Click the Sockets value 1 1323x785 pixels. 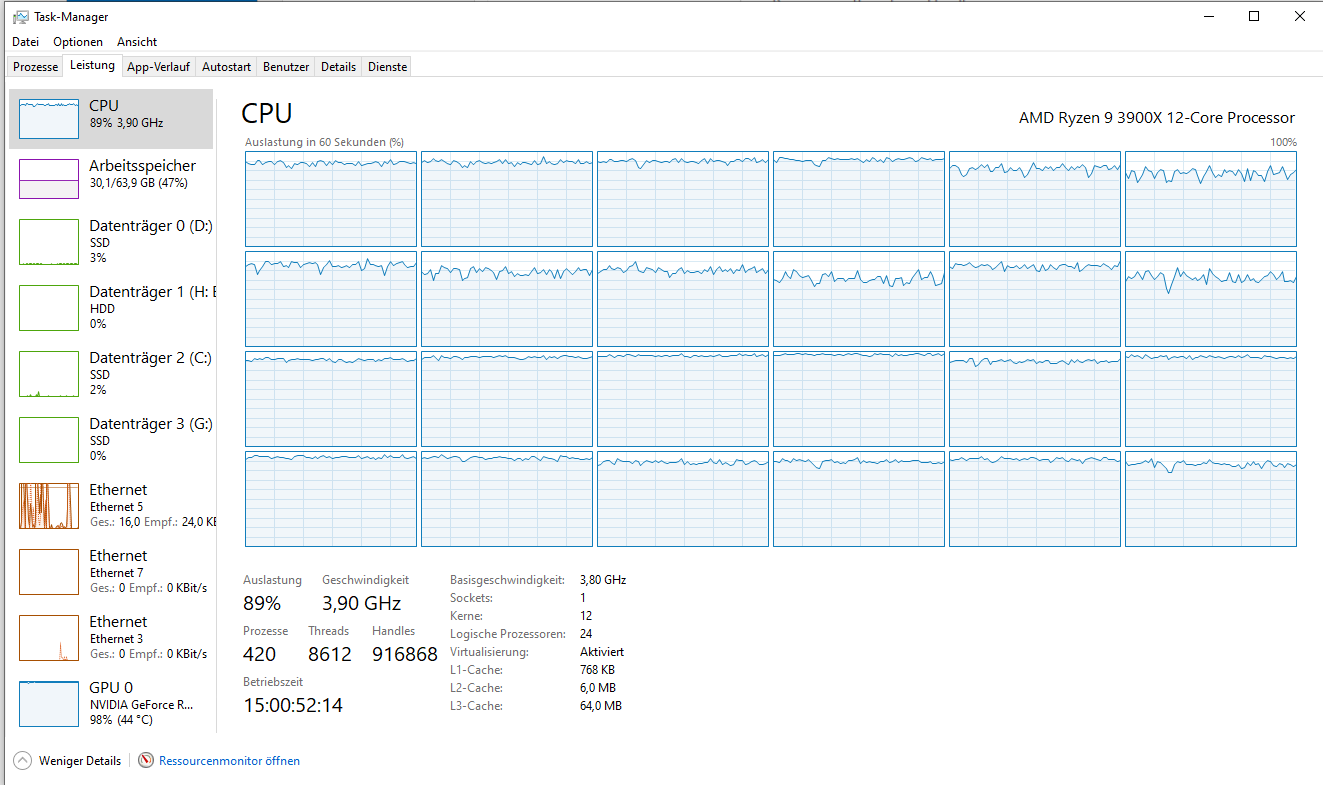click(x=583, y=598)
